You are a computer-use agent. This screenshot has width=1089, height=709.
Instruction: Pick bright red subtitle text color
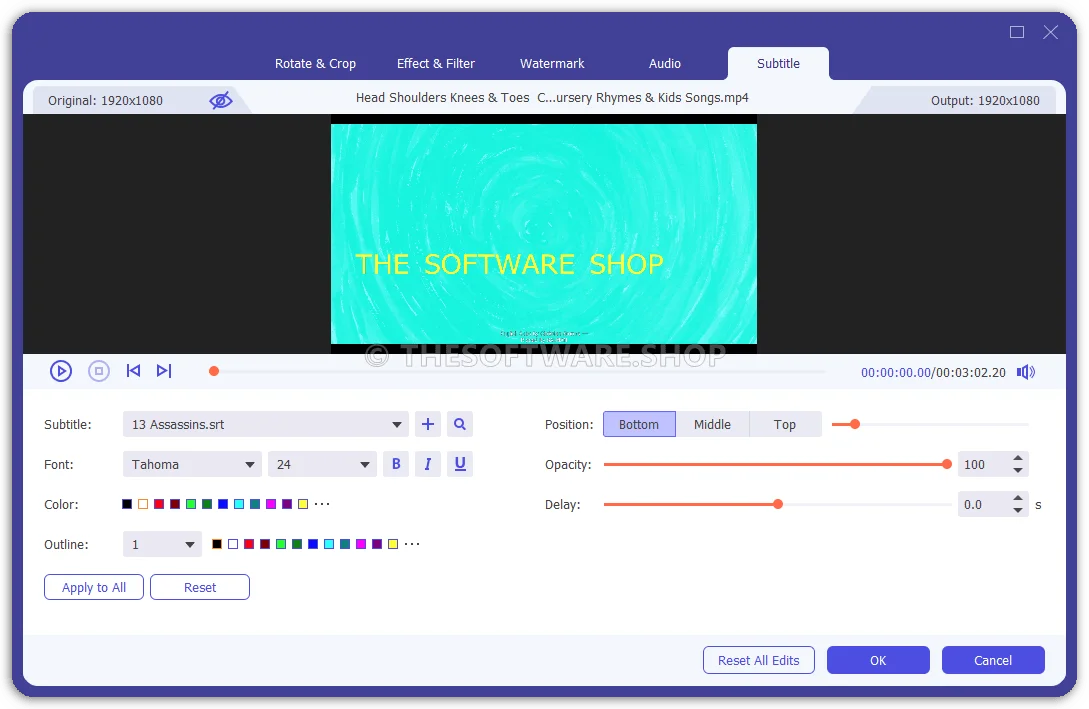(x=159, y=504)
